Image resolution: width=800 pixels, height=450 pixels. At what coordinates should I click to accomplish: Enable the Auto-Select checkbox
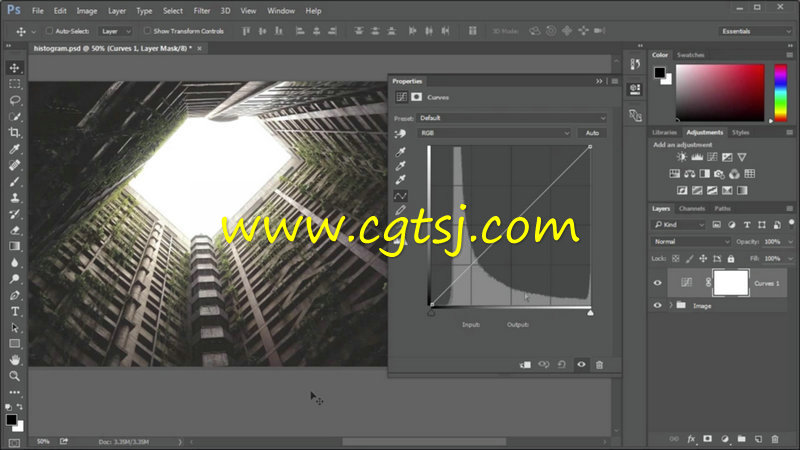click(x=49, y=31)
